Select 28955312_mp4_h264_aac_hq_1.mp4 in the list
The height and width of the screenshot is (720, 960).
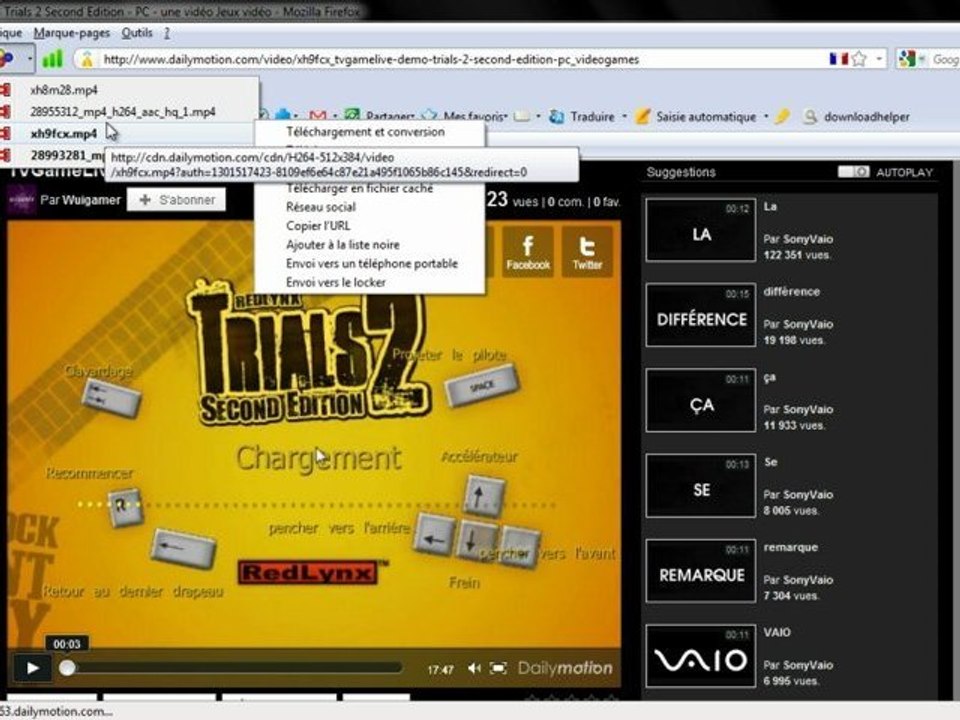point(129,112)
